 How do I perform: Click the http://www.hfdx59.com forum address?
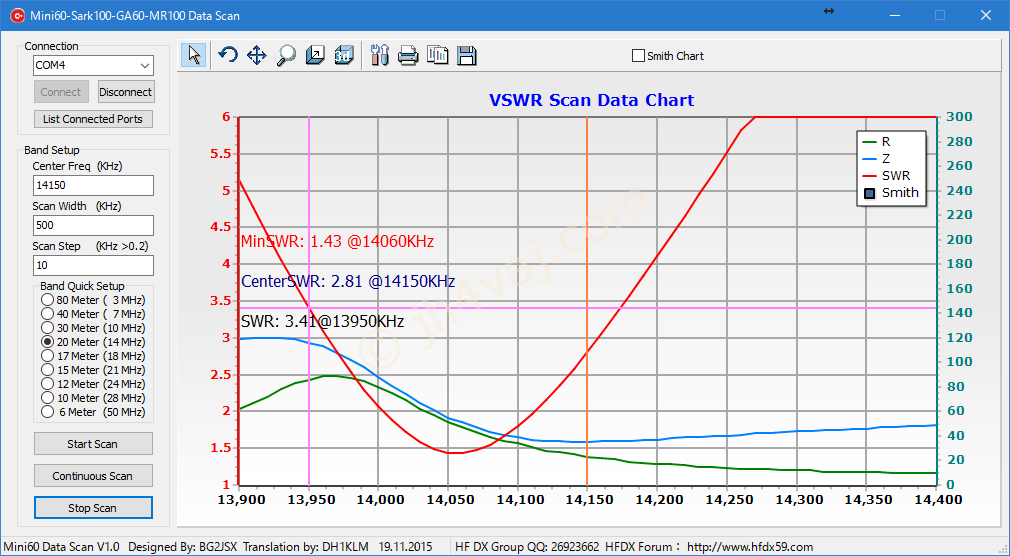[750, 547]
